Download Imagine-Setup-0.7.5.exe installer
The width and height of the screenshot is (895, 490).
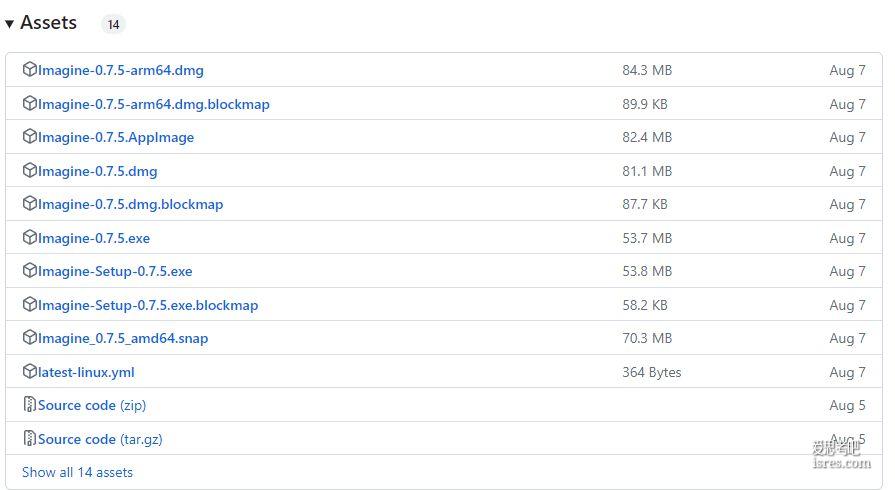tap(115, 271)
